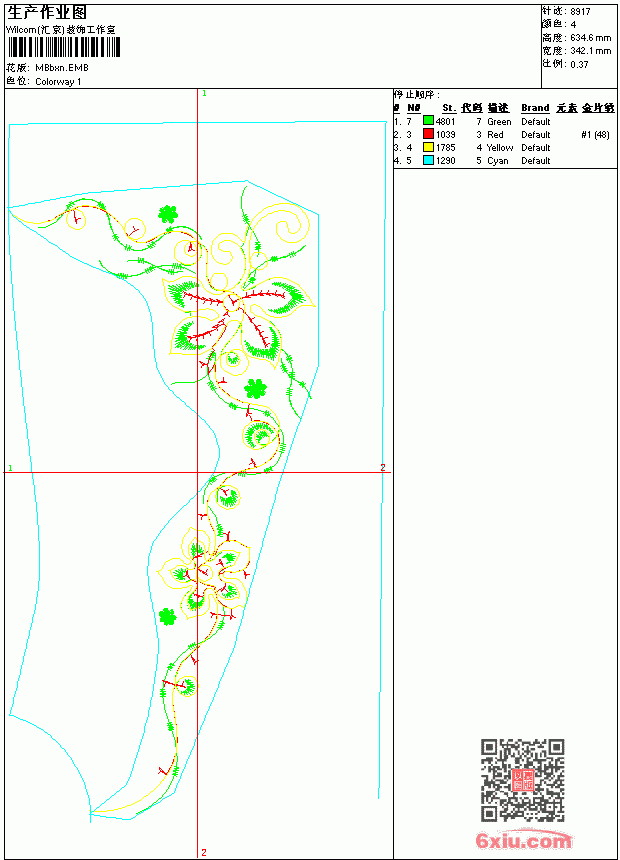Select the 'Red' color description
This screenshot has height=860, width=620.
pyautogui.click(x=495, y=134)
